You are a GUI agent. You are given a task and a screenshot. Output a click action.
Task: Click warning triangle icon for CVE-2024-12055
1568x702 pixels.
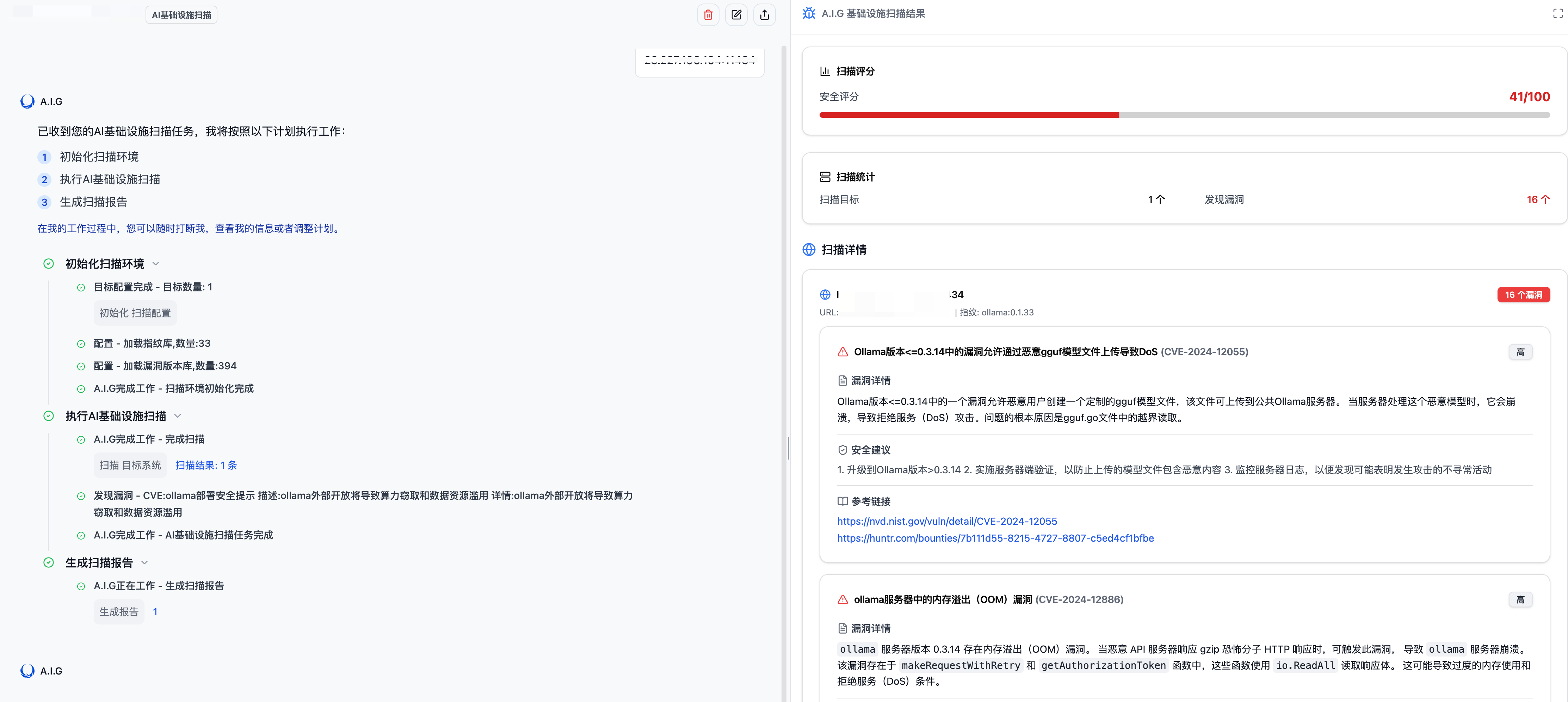point(842,352)
